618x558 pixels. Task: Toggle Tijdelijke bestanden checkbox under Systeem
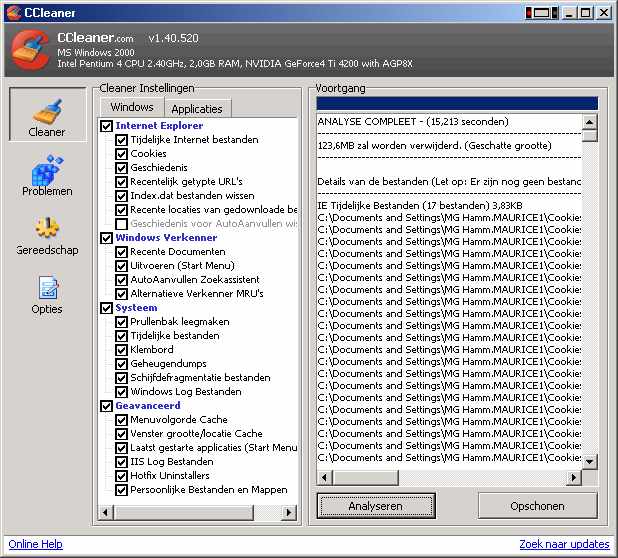click(x=121, y=336)
